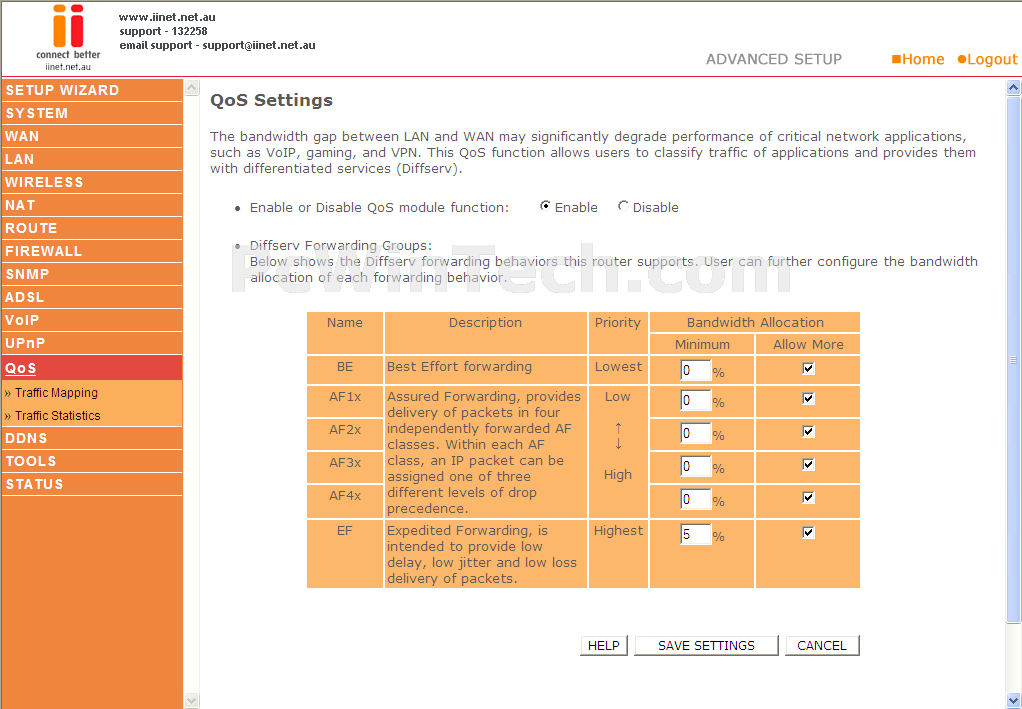1022x709 pixels.
Task: Click the QoS Settings heading
Action: click(271, 100)
